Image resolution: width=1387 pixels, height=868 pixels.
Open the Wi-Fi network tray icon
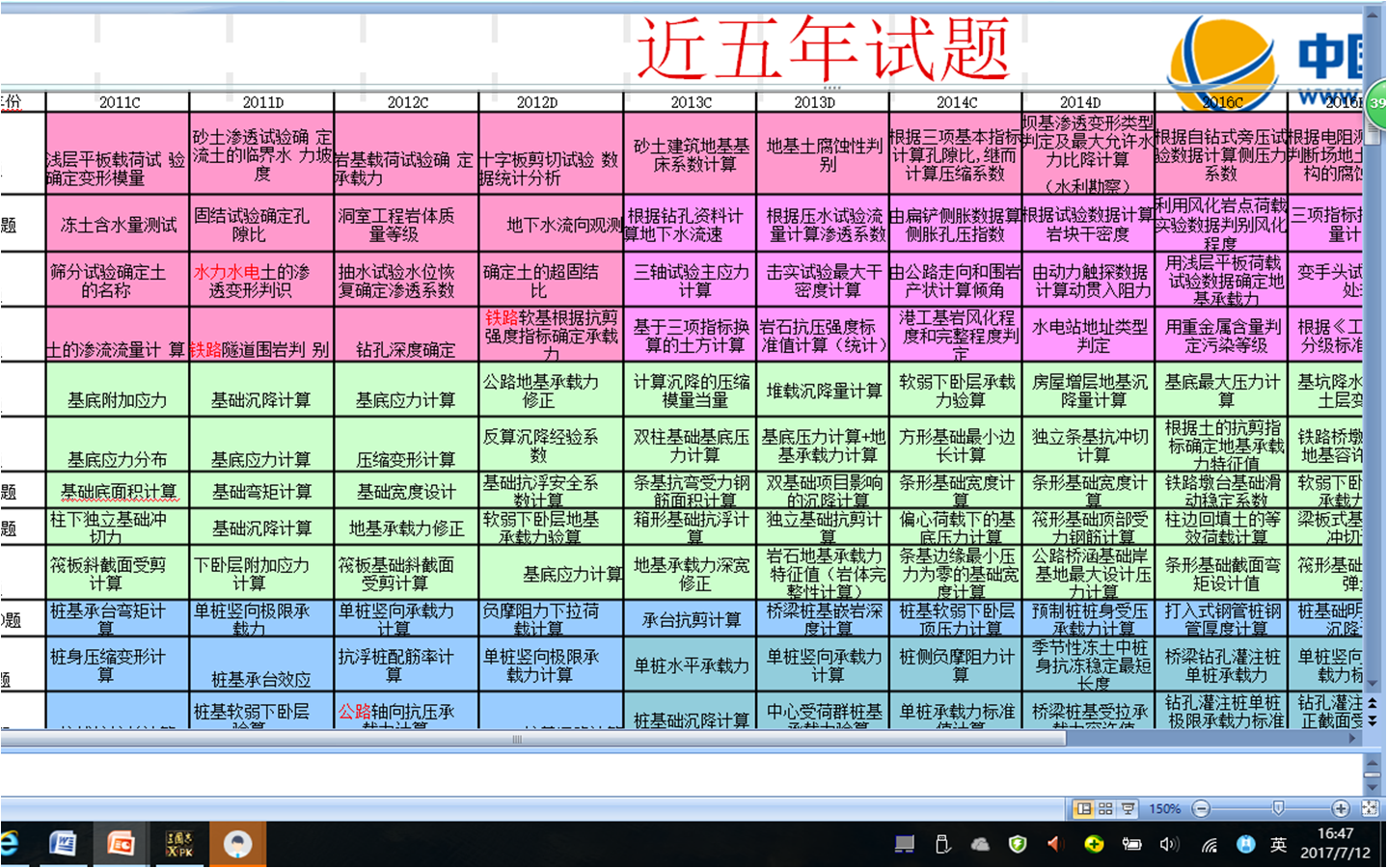pyautogui.click(x=1209, y=845)
